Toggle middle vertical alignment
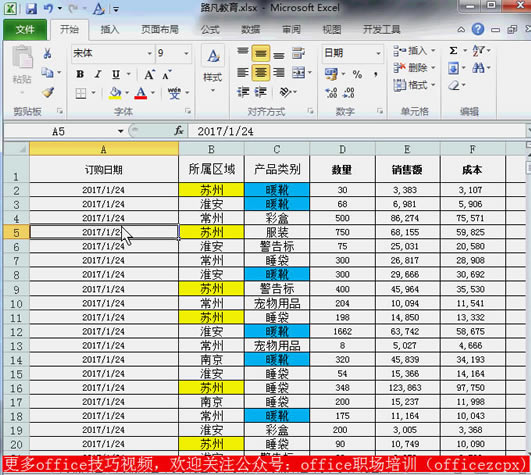This screenshot has height=475, width=531. pyautogui.click(x=260, y=53)
